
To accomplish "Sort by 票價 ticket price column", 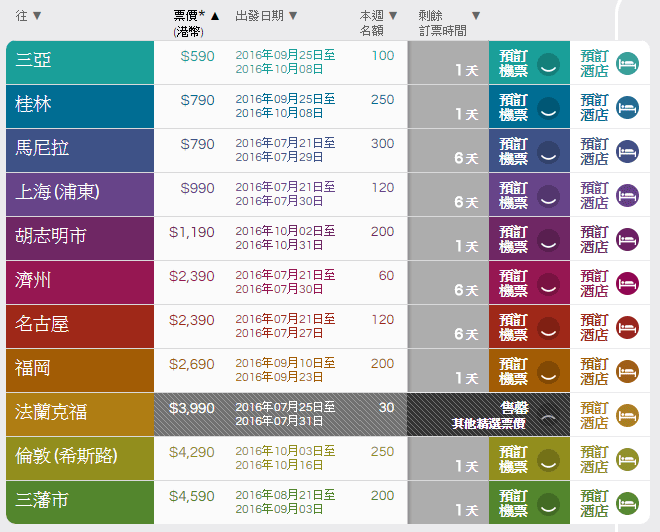I will pos(195,16).
